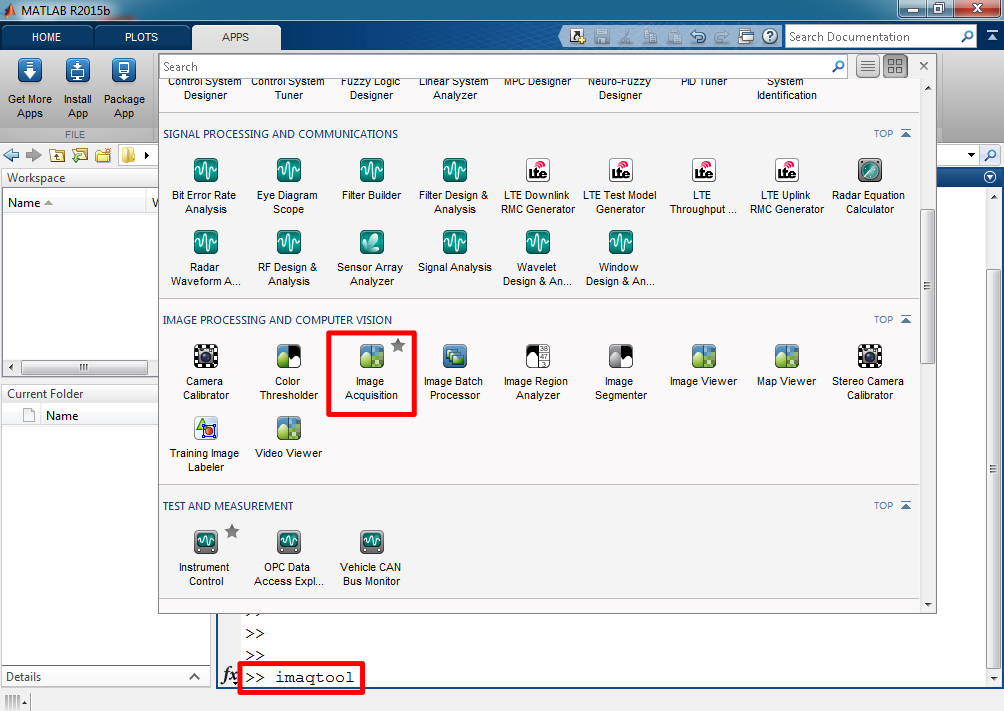Open Wavelet Design & Analysis app
This screenshot has height=711, width=1004.
tap(537, 258)
